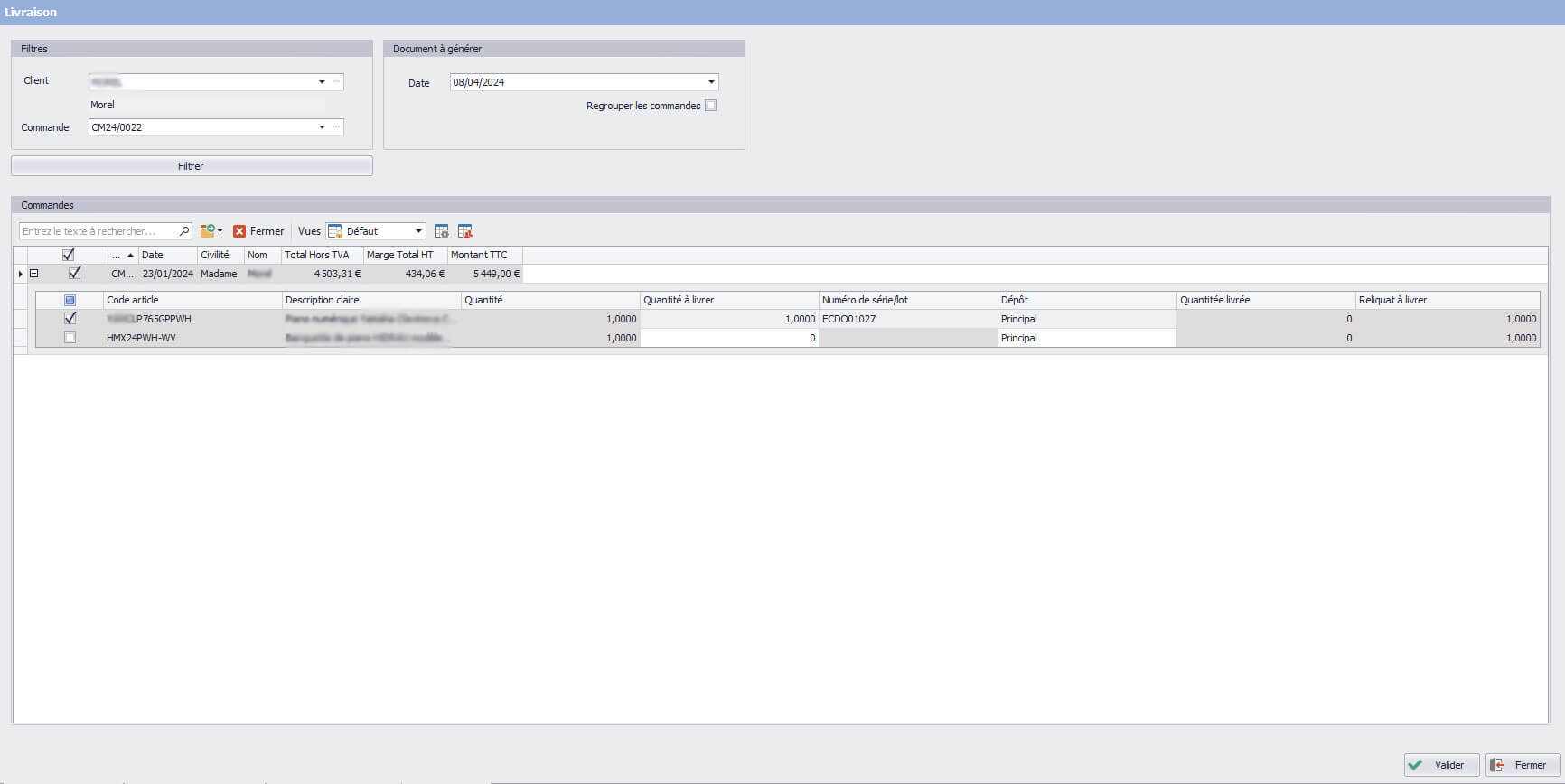Open the folder add icon in Commandes toolbar
The width and height of the screenshot is (1565, 784).
pos(208,231)
